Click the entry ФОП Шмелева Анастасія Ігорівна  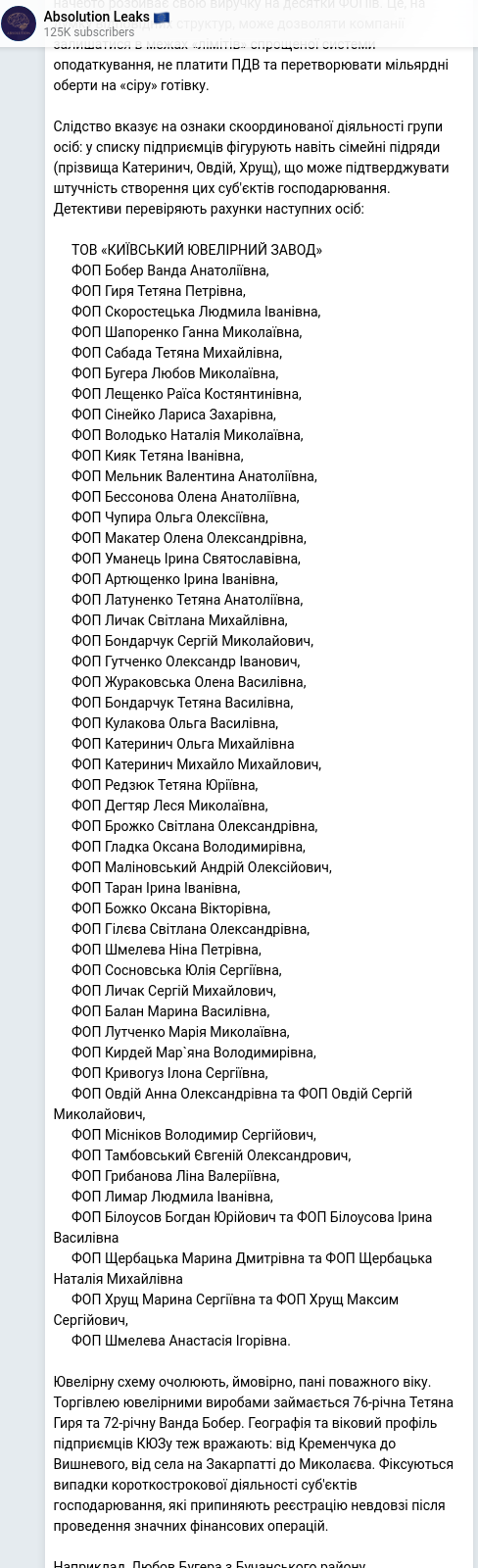[181, 1341]
